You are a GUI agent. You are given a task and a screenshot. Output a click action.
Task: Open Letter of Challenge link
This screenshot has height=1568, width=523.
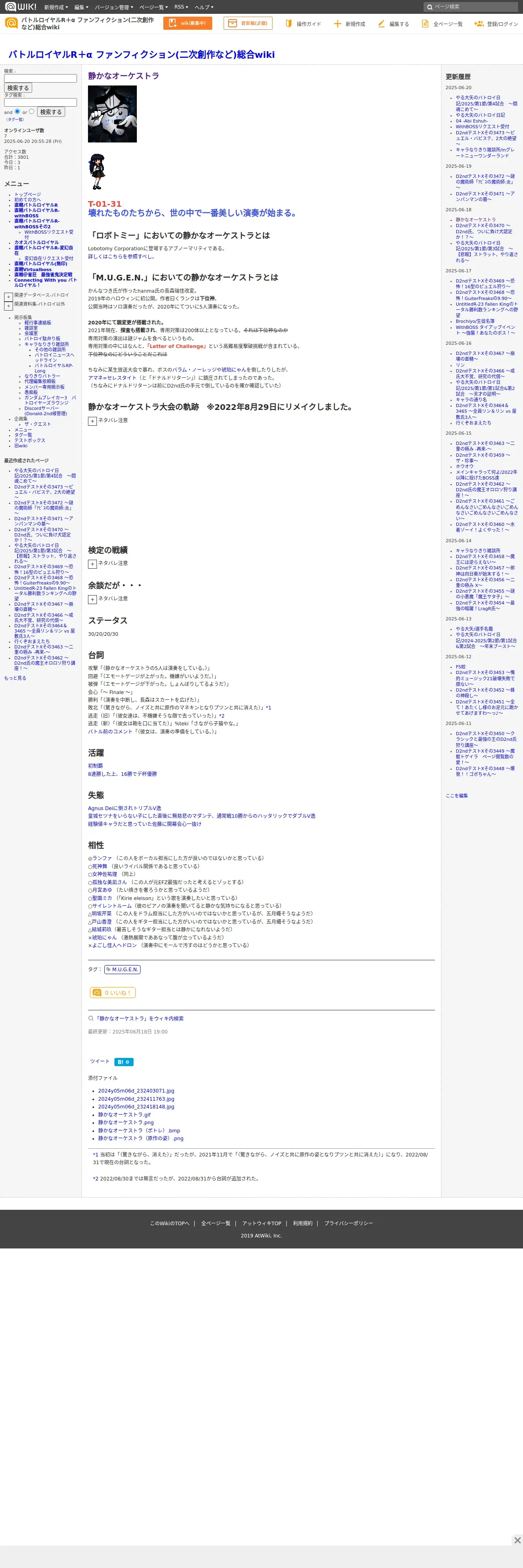click(176, 346)
